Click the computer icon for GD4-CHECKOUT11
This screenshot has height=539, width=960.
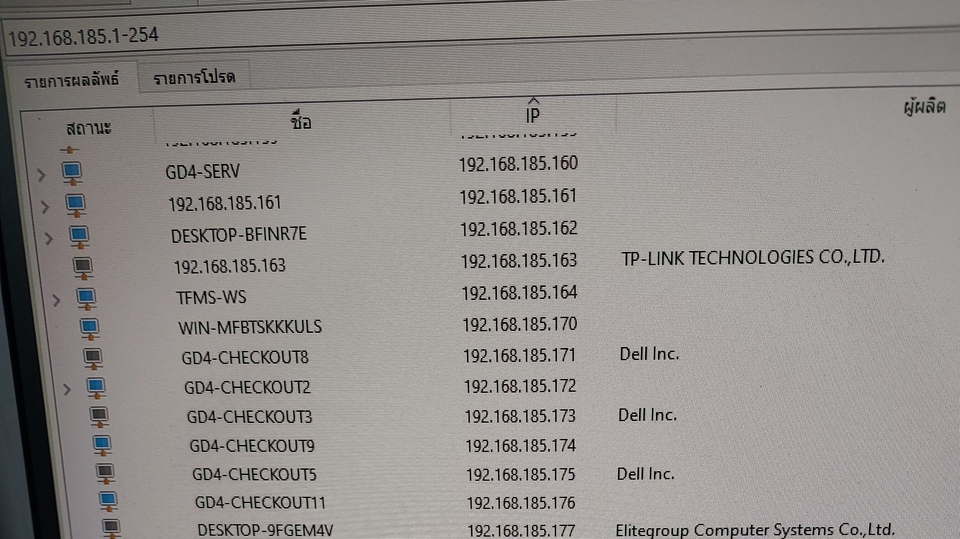[x=108, y=502]
